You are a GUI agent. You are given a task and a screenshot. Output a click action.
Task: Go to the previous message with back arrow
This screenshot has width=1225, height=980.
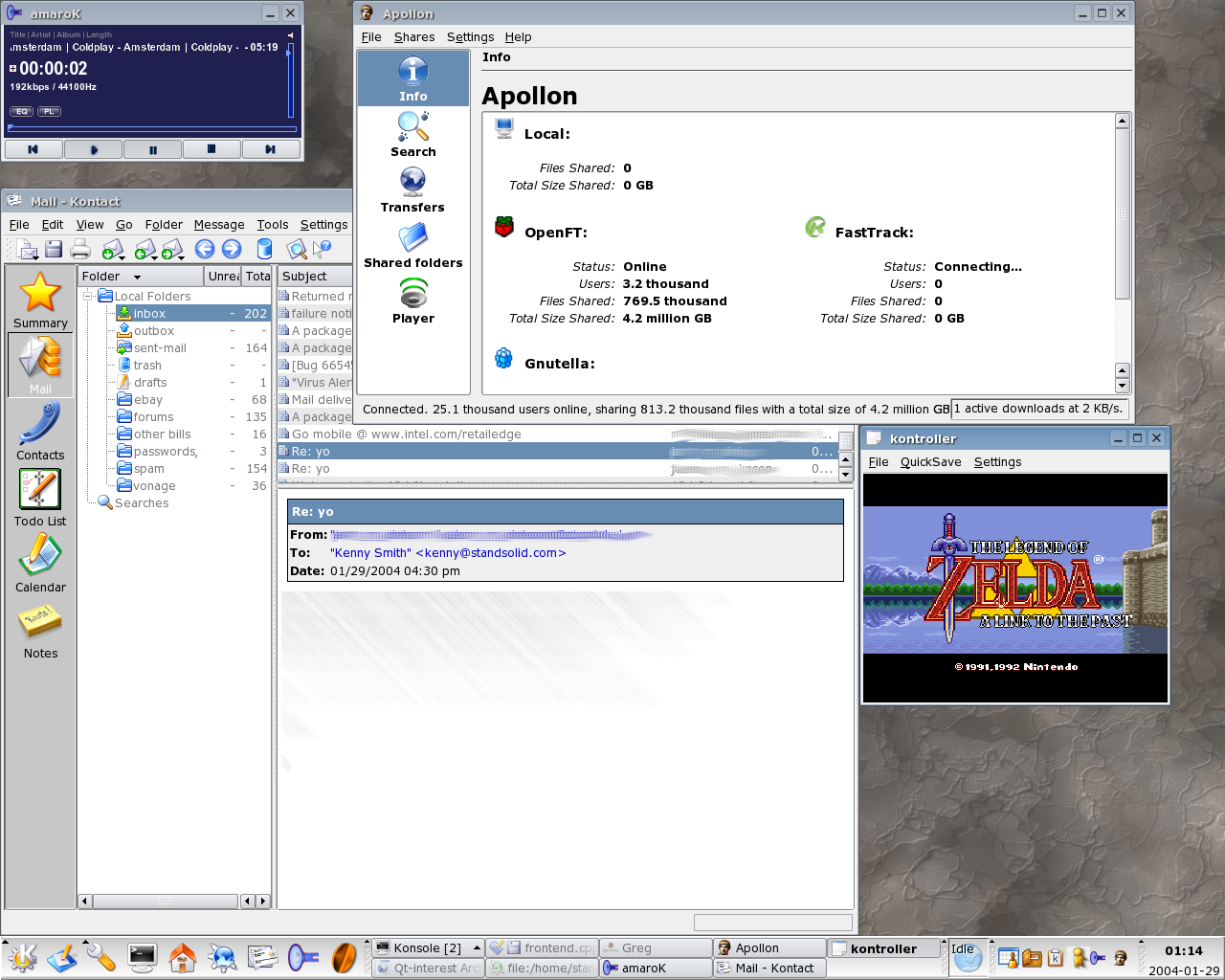[205, 249]
